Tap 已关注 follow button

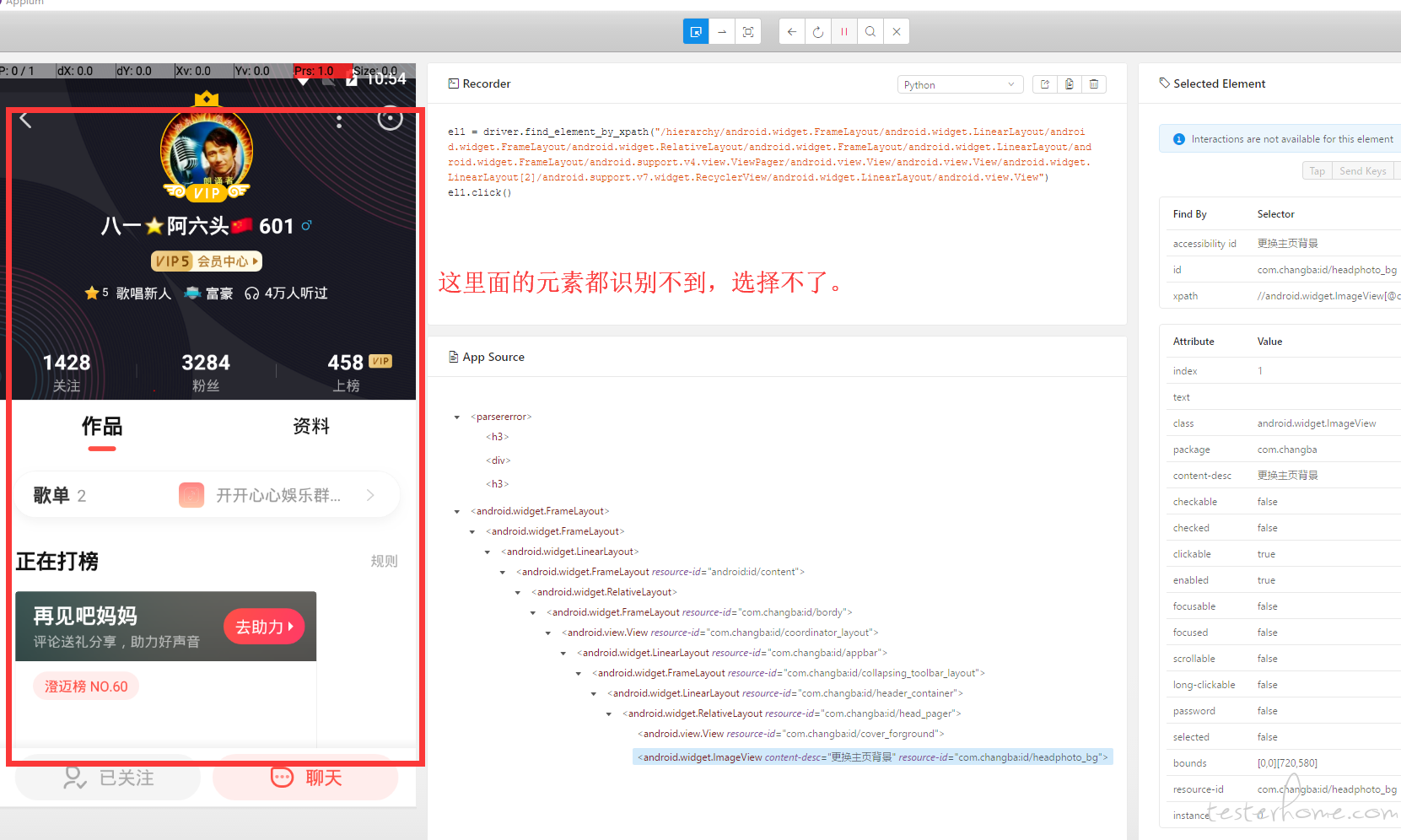(x=108, y=778)
